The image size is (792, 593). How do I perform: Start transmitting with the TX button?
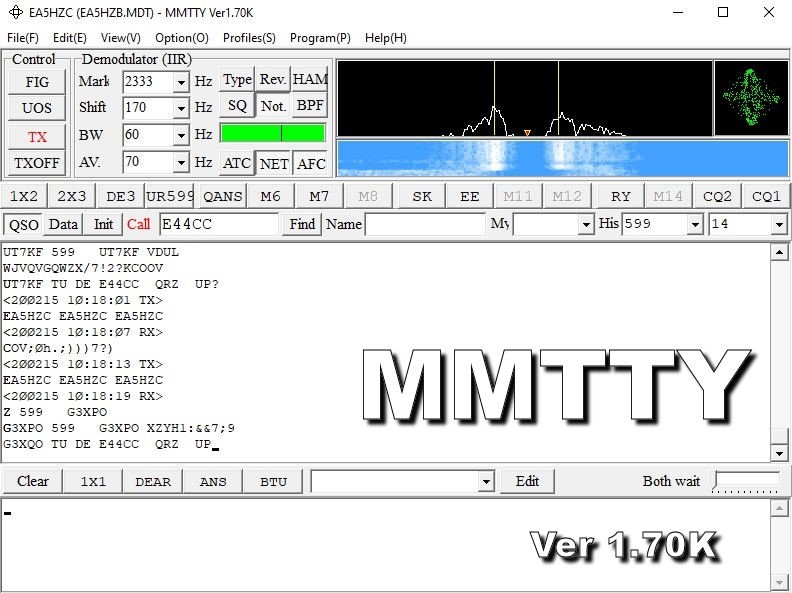(37, 137)
